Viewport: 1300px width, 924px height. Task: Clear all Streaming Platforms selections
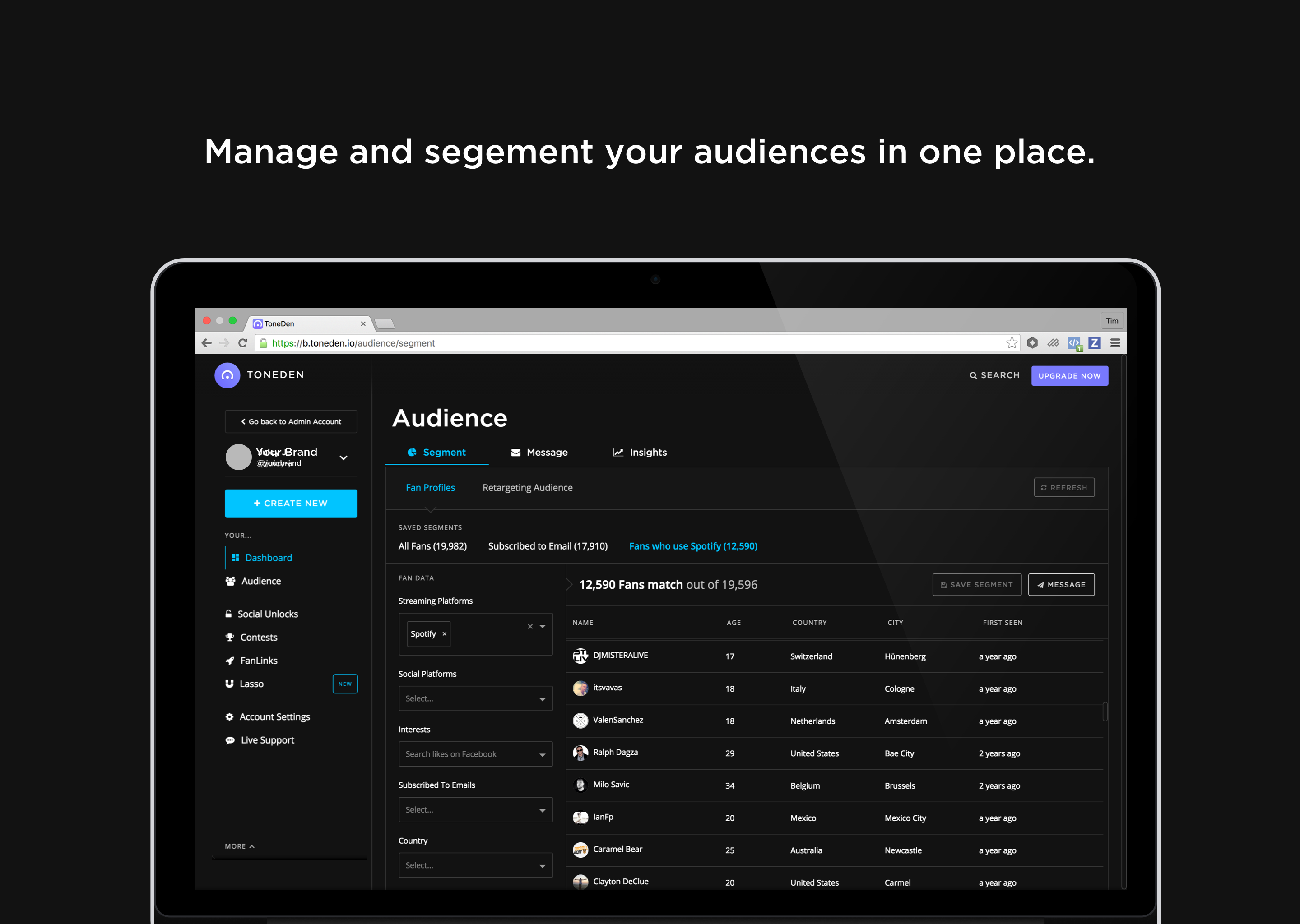pyautogui.click(x=530, y=626)
